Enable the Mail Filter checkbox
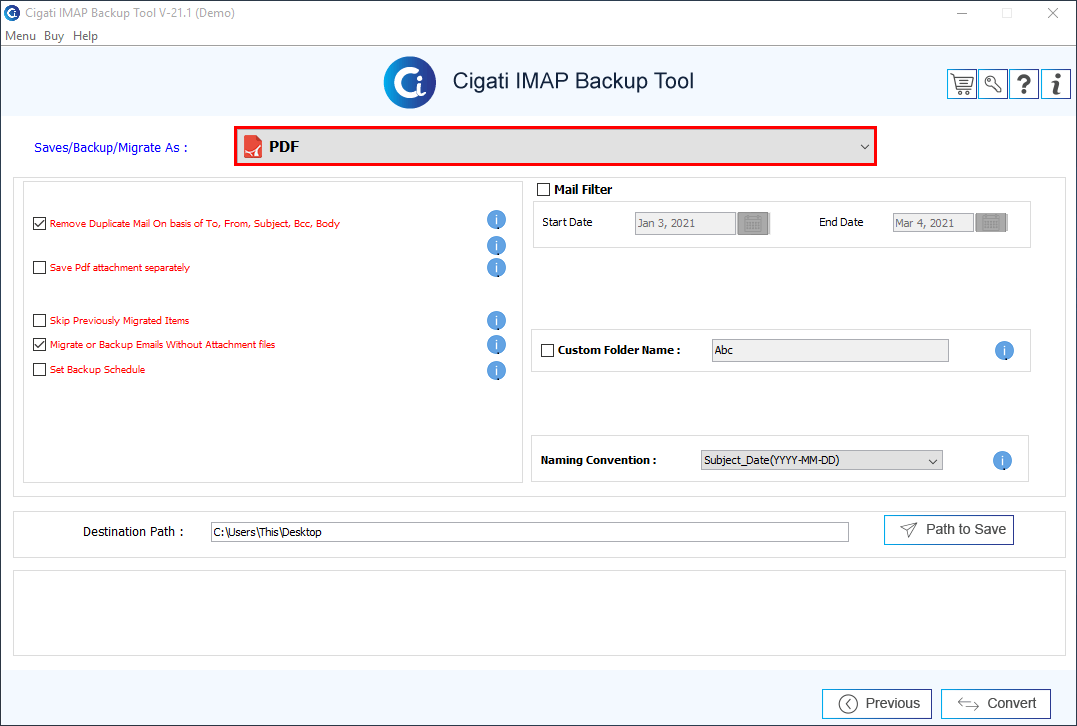This screenshot has width=1077, height=726. 543,190
